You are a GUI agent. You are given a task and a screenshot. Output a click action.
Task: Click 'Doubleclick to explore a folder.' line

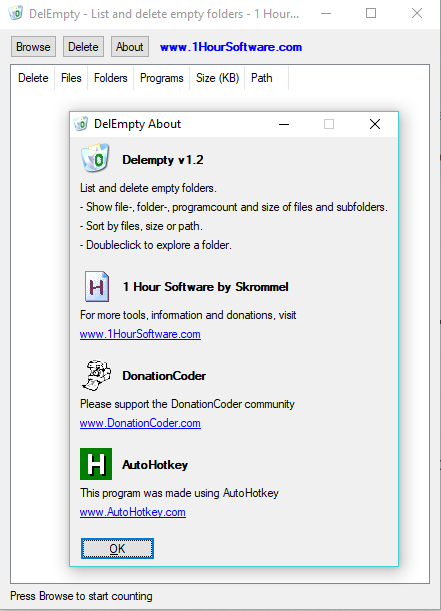pos(156,245)
